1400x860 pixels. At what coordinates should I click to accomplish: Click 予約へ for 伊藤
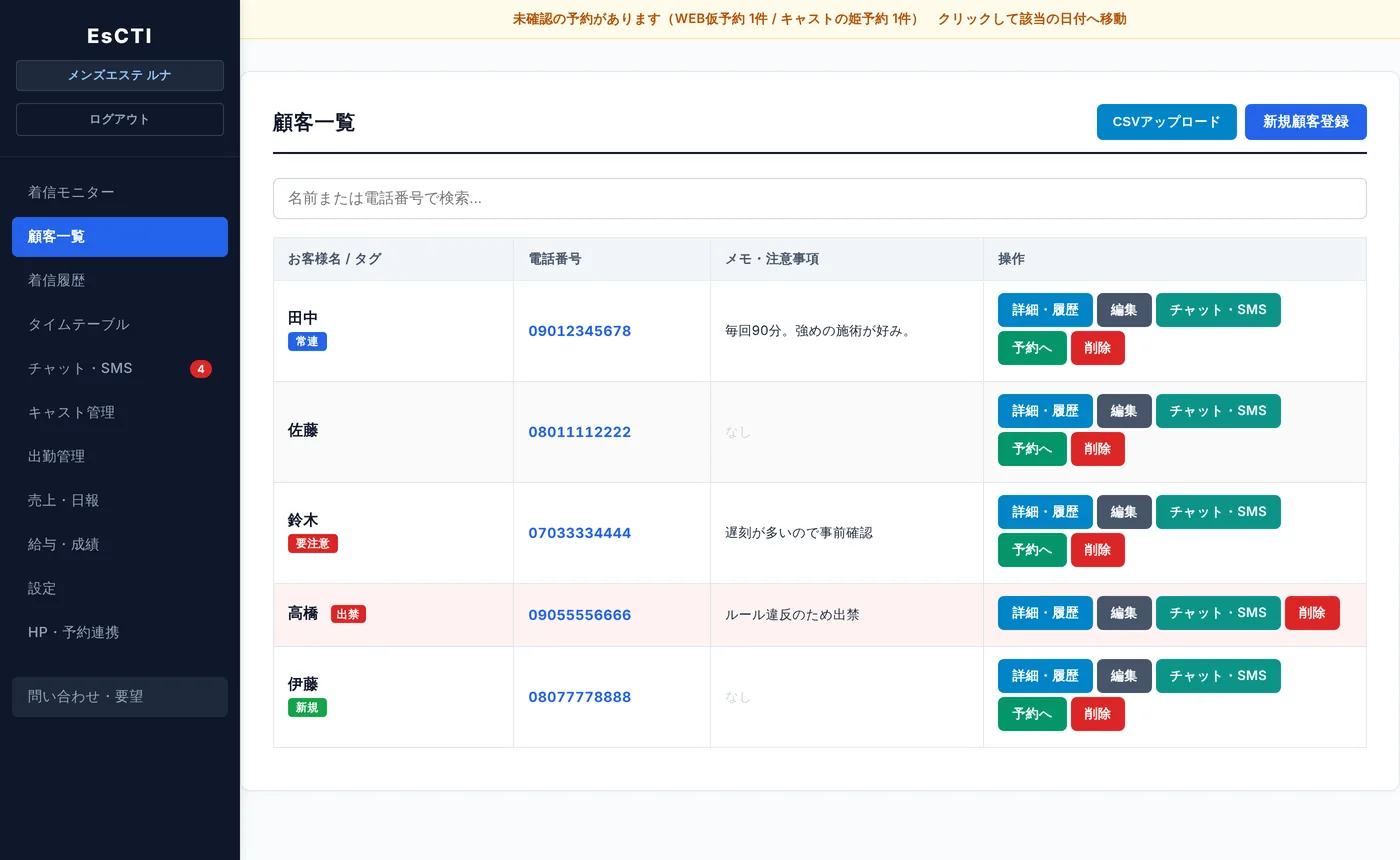[x=1032, y=714]
